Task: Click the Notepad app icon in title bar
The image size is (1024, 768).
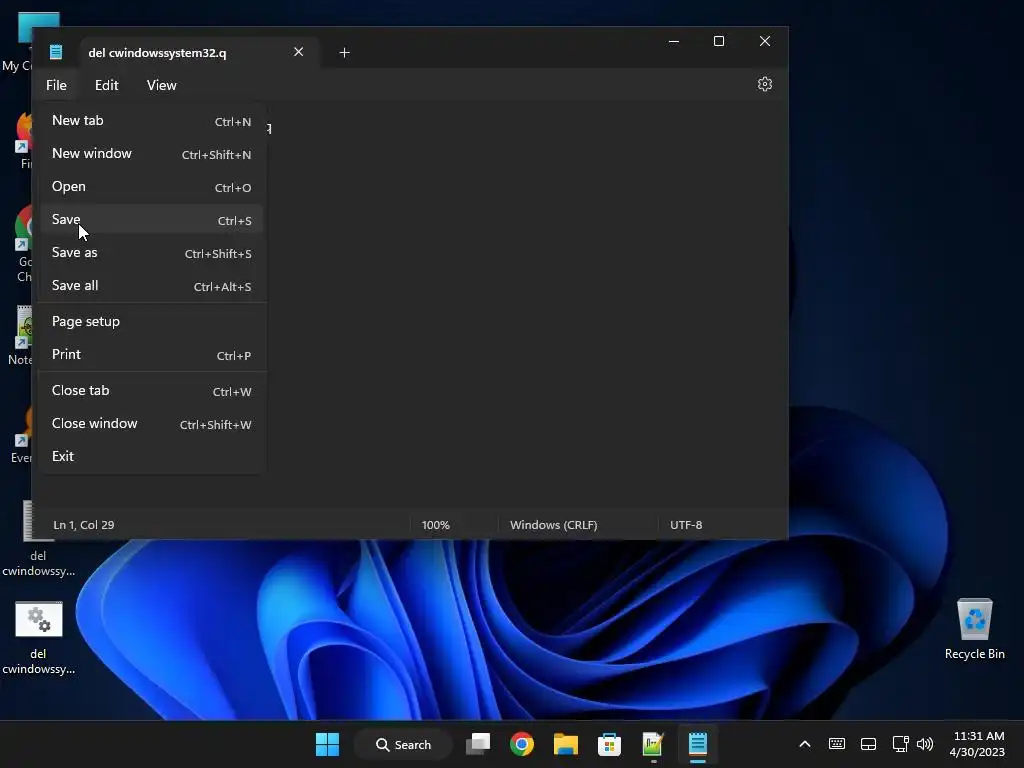Action: (x=56, y=52)
